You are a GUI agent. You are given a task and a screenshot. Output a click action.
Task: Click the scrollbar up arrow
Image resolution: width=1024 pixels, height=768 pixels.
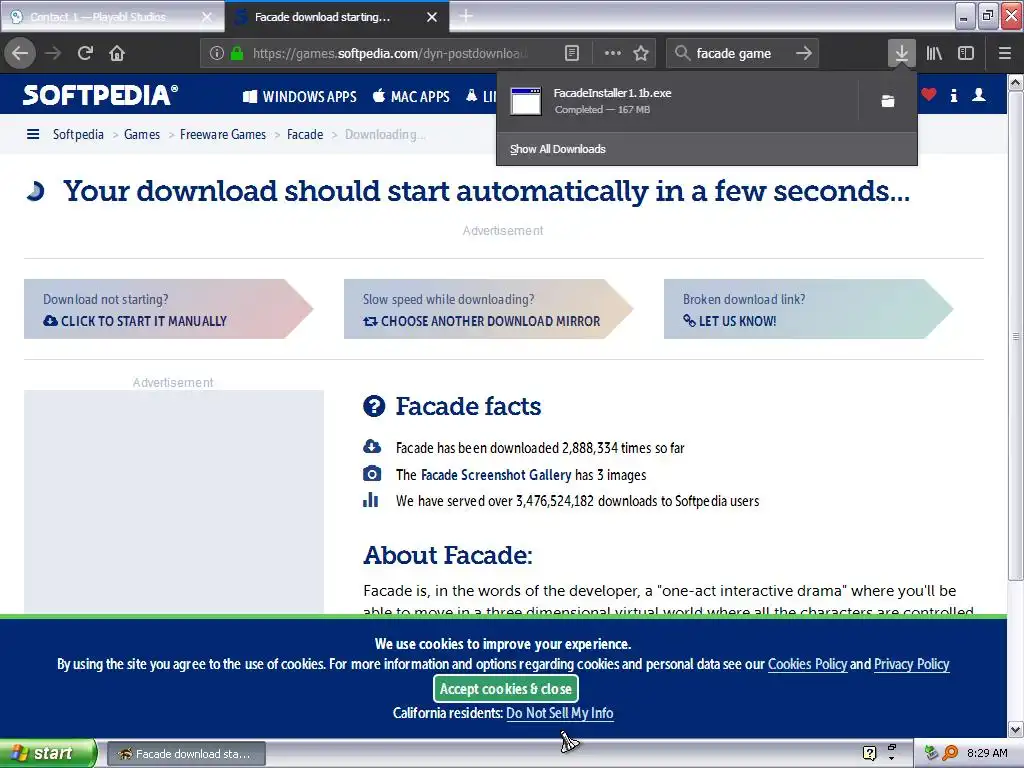tap(1015, 82)
